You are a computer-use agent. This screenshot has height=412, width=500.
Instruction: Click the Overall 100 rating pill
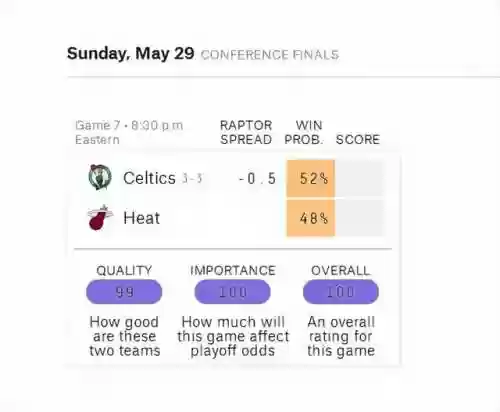click(341, 292)
